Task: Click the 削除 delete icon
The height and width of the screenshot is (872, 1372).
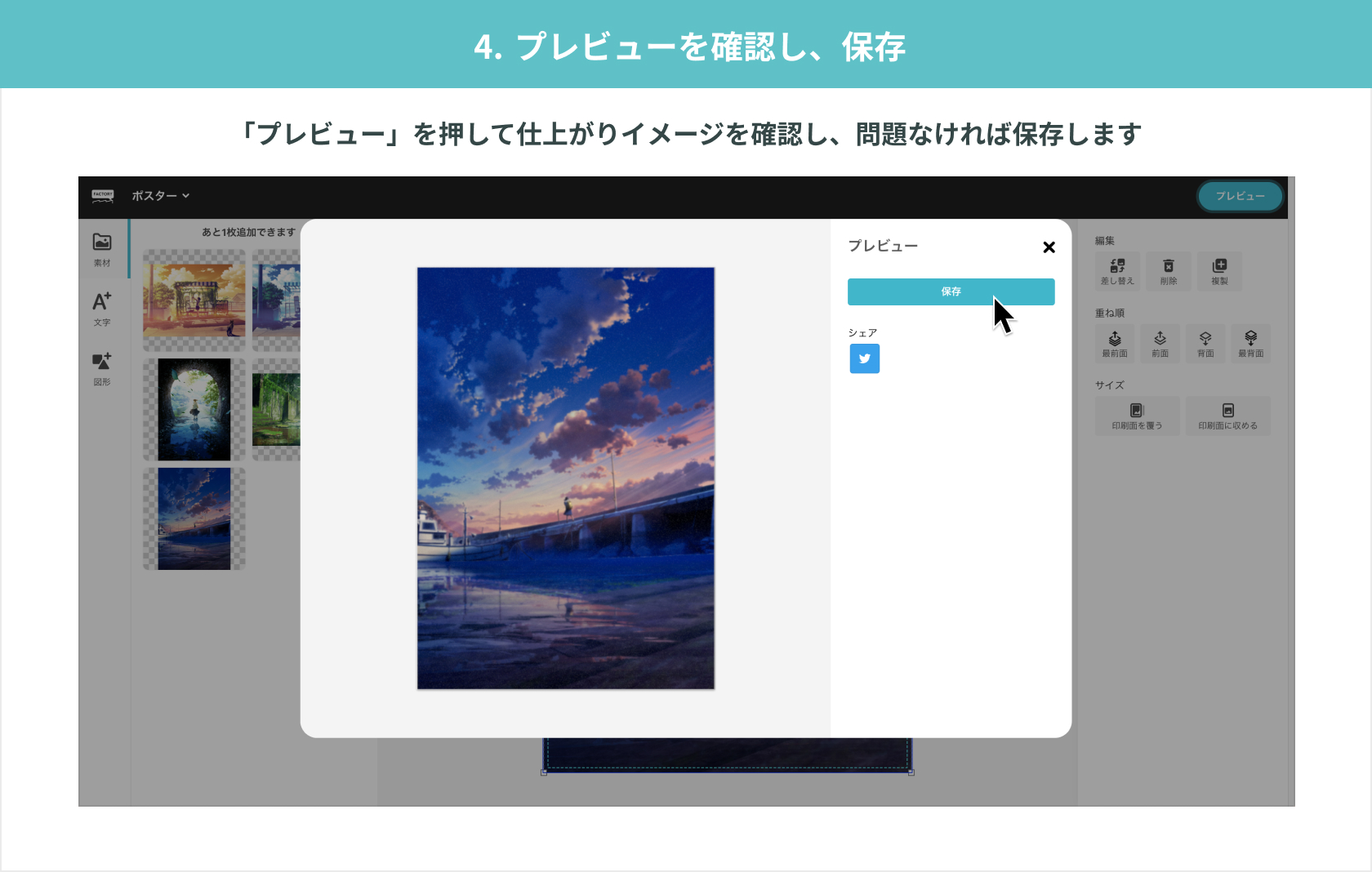Action: pos(1169,271)
